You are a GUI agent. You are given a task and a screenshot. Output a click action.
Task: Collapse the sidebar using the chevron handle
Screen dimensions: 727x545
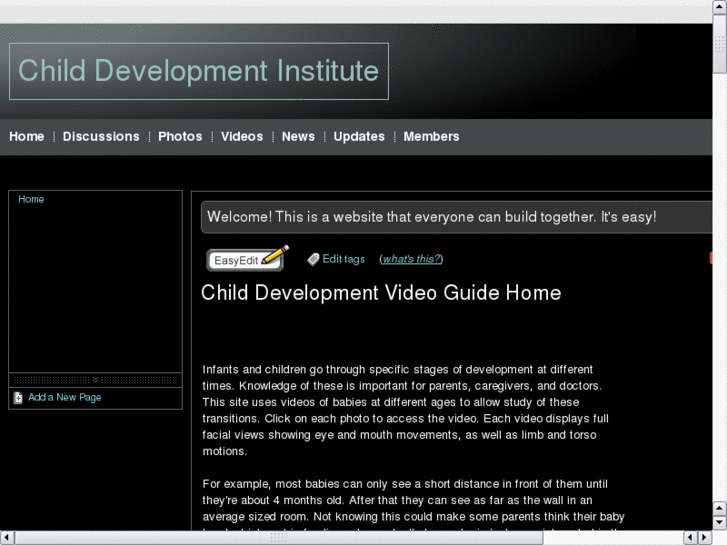[x=95, y=380]
